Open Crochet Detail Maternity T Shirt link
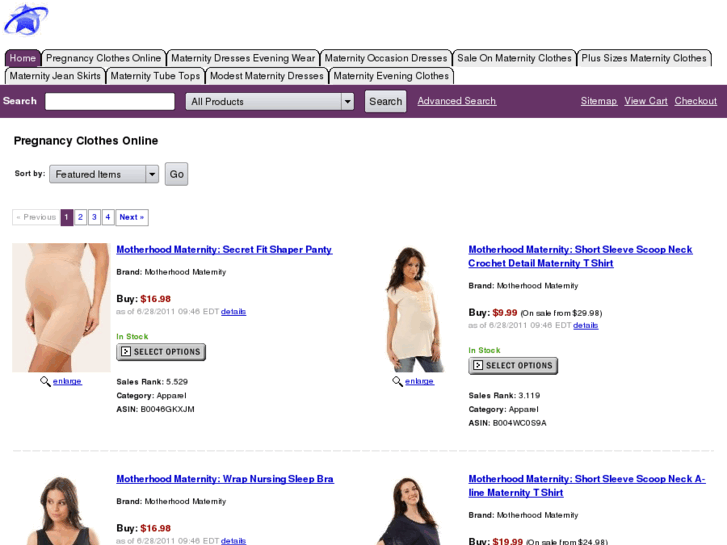The width and height of the screenshot is (727, 545). (x=580, y=256)
